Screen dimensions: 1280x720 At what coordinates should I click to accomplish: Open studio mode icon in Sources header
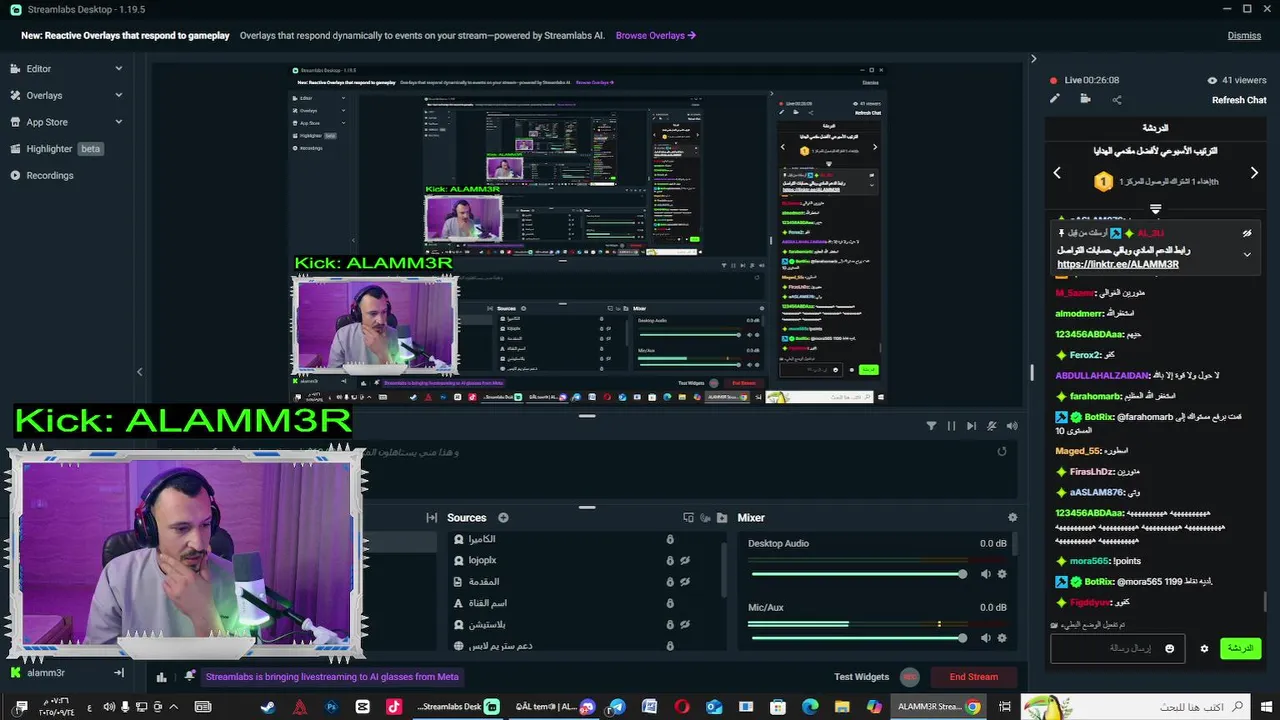click(688, 517)
